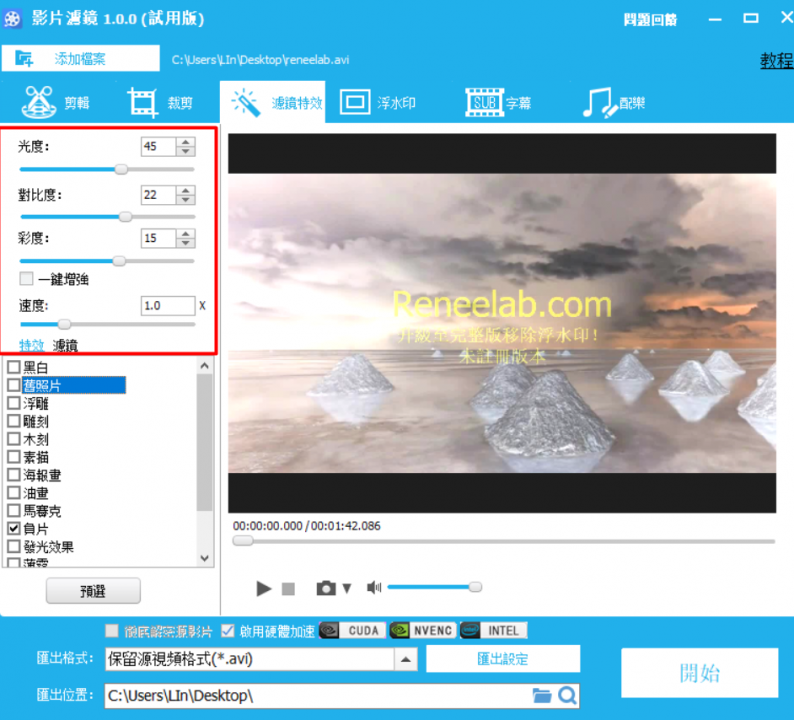Screen dimensions: 794x720
Task: Click the speed slider handle
Action: click(64, 324)
